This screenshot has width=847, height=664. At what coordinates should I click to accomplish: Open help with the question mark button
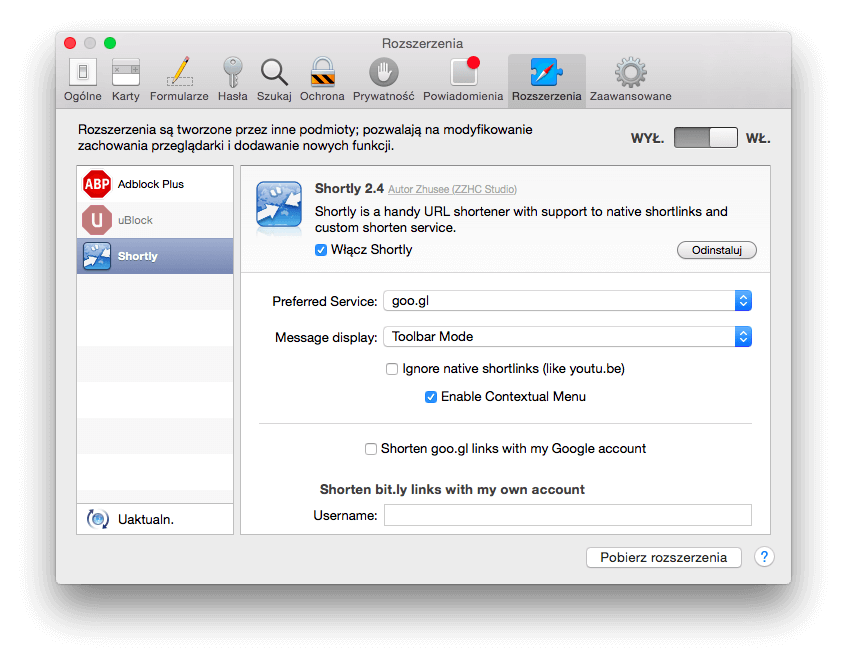pos(764,556)
